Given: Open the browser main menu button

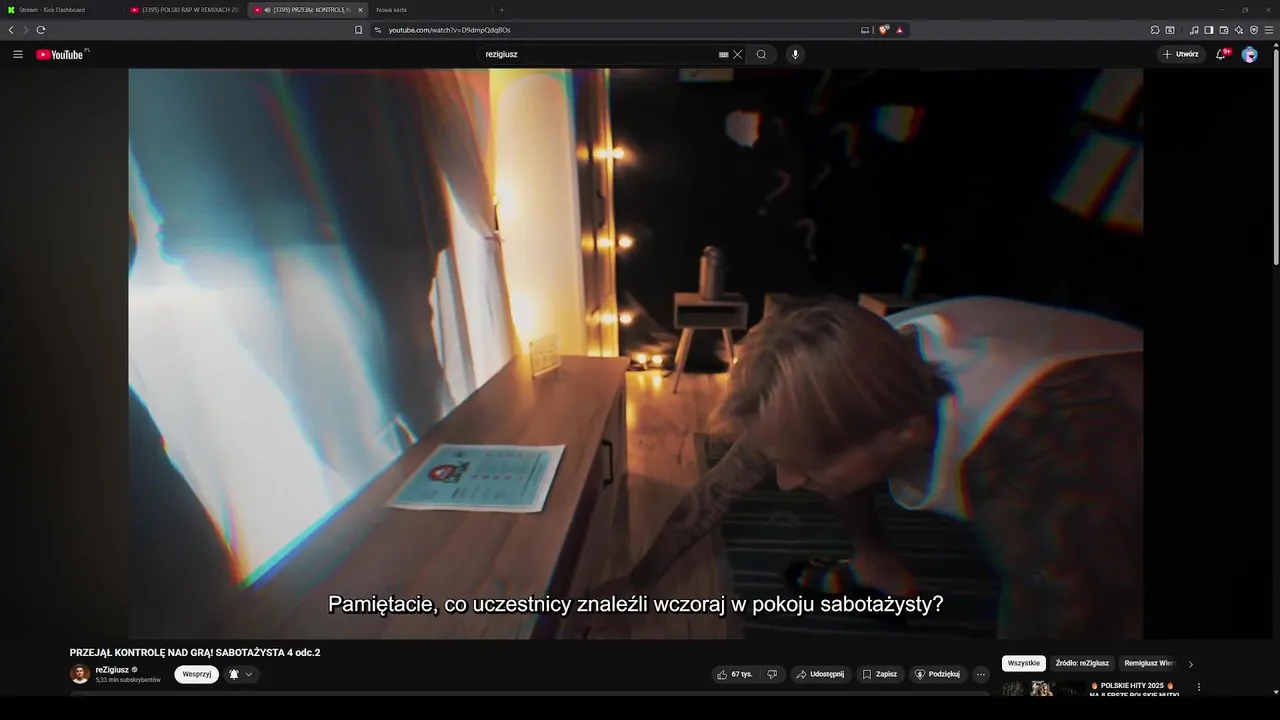Looking at the screenshot, I should click(x=1269, y=30).
